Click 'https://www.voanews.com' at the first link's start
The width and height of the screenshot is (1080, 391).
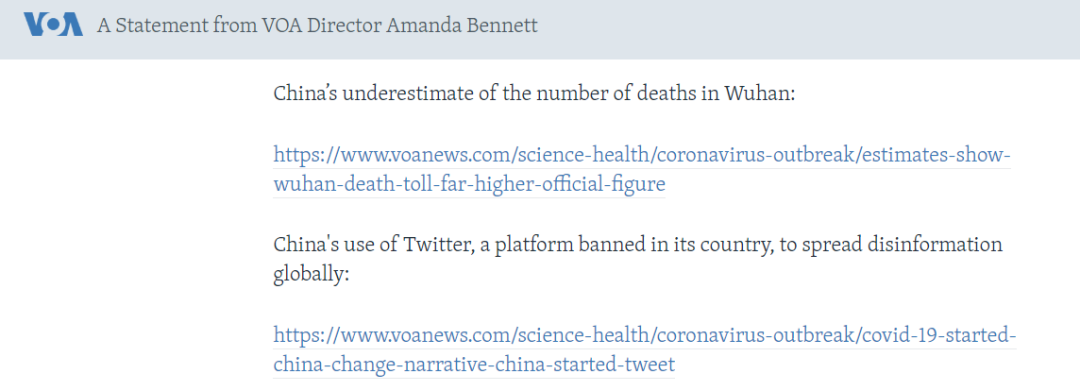[377, 154]
